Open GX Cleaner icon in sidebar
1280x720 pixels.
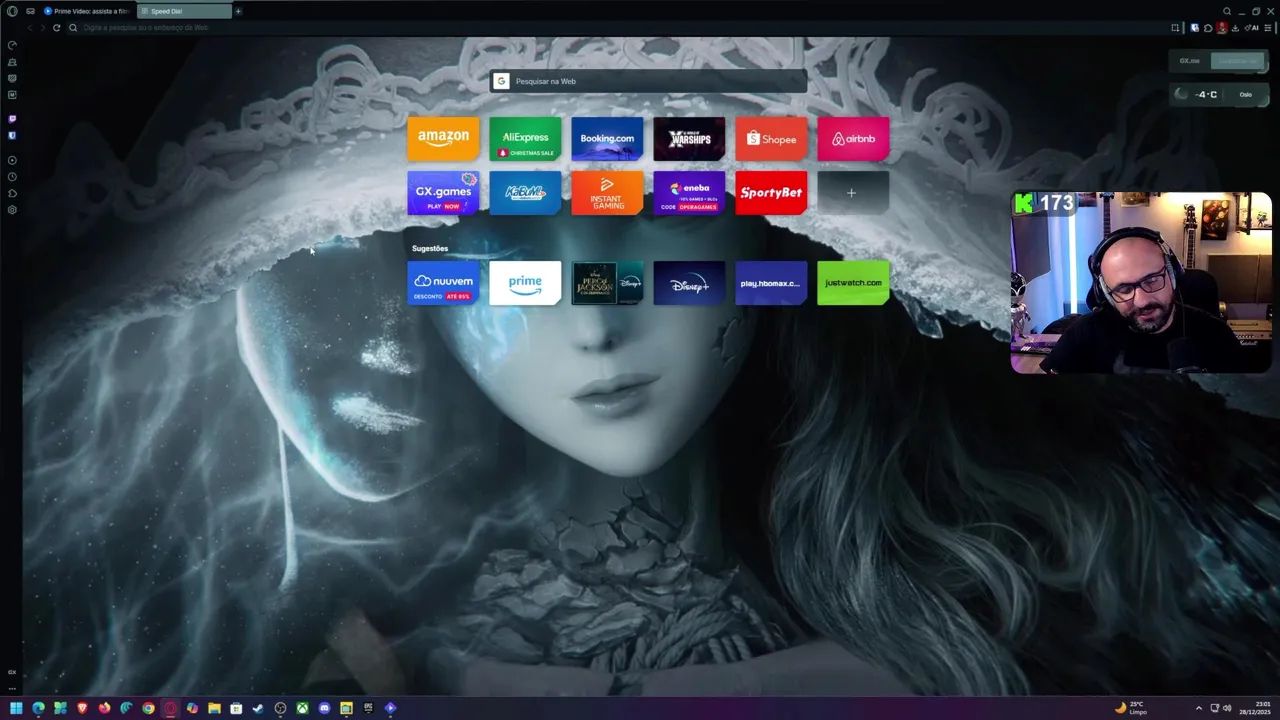[12, 62]
